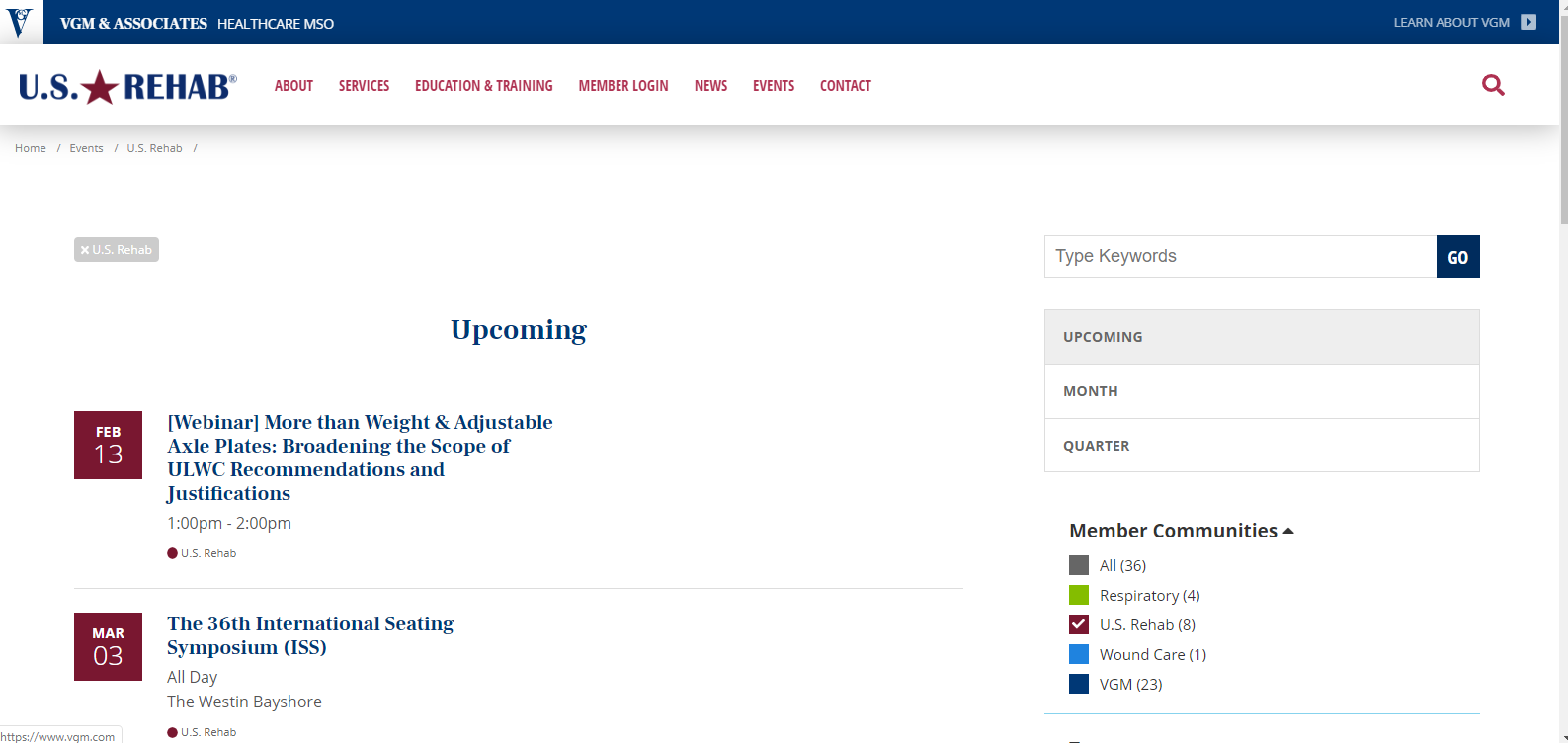Focus the Type Keywords search field
1568x743 pixels.
coord(1240,257)
